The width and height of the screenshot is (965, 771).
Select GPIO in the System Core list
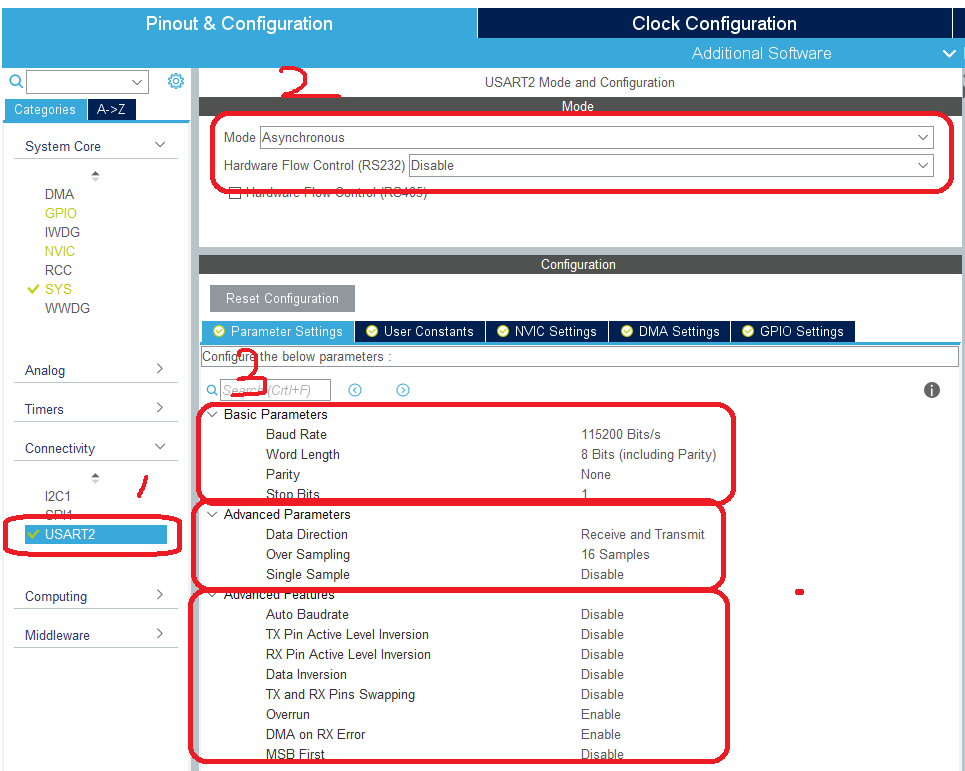60,214
